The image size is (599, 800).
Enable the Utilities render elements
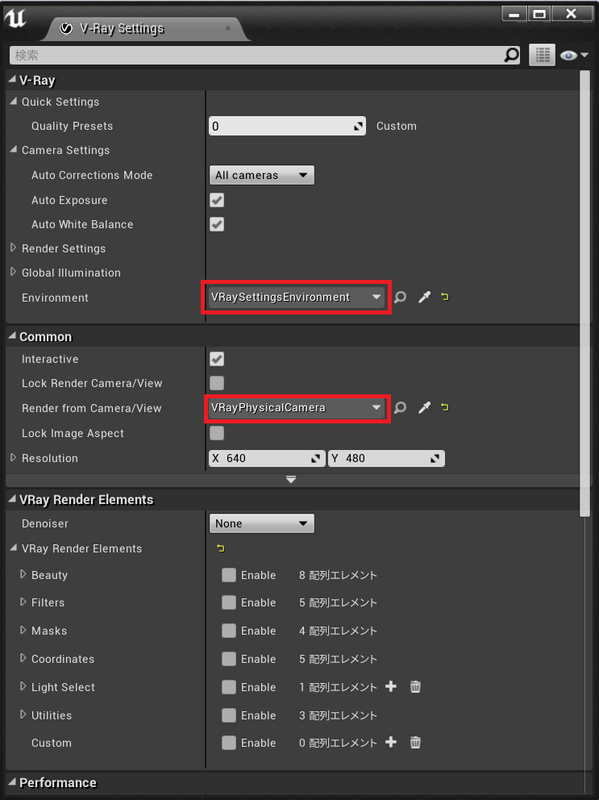[x=229, y=715]
